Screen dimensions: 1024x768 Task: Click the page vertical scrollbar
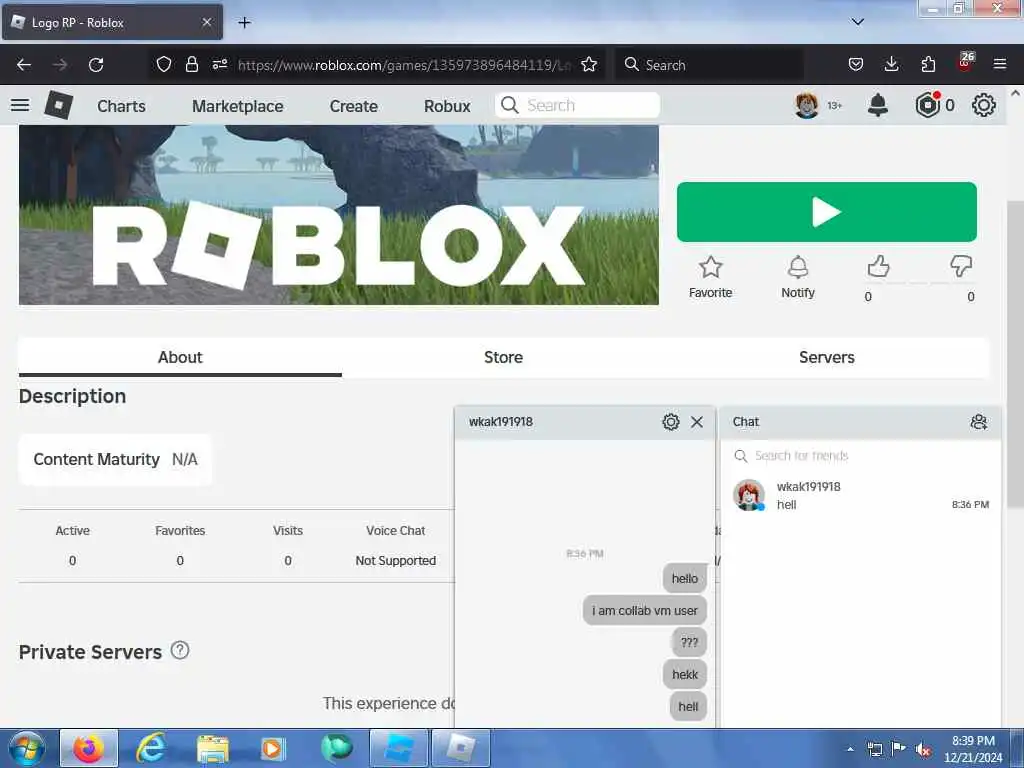click(x=1015, y=353)
